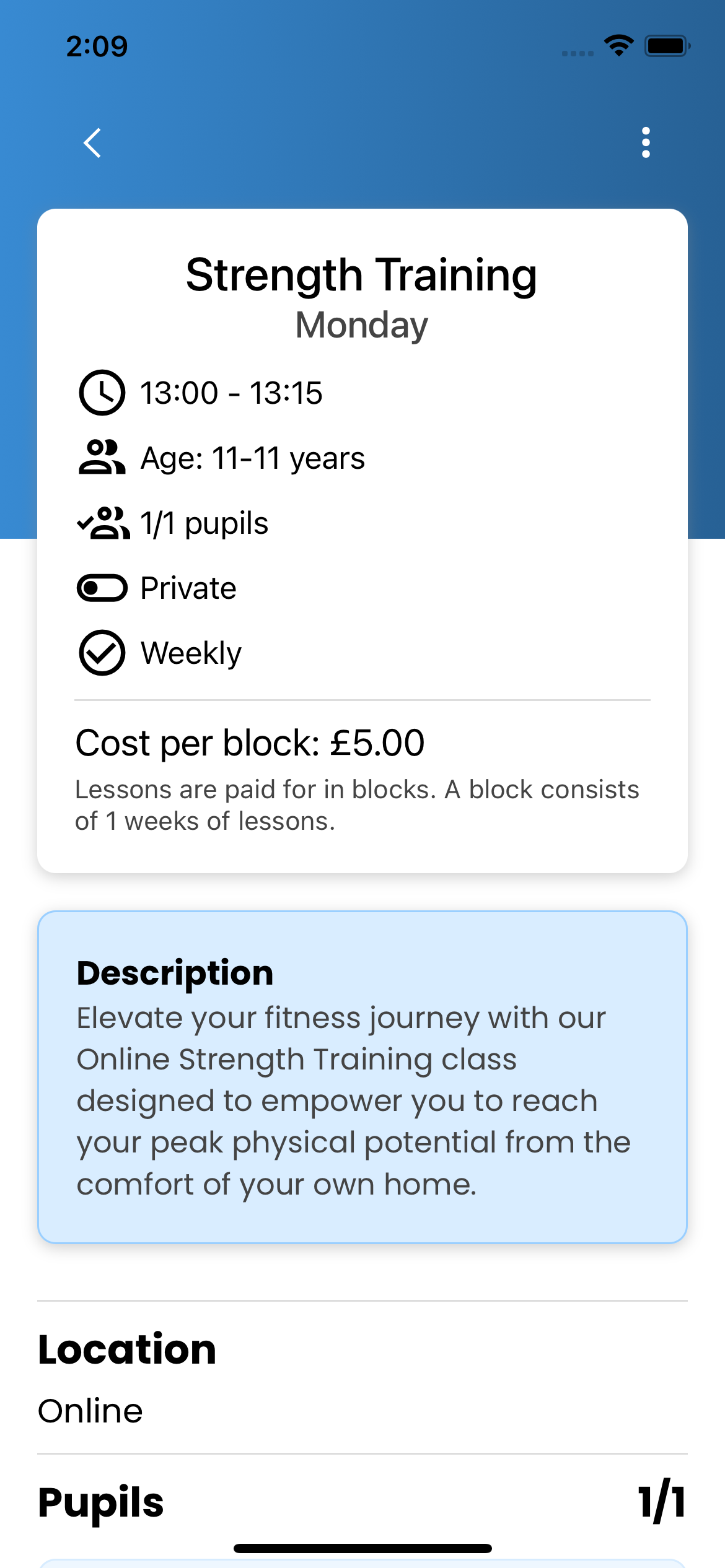Tap the Wi-Fi status icon
725x1568 pixels.
[618, 45]
